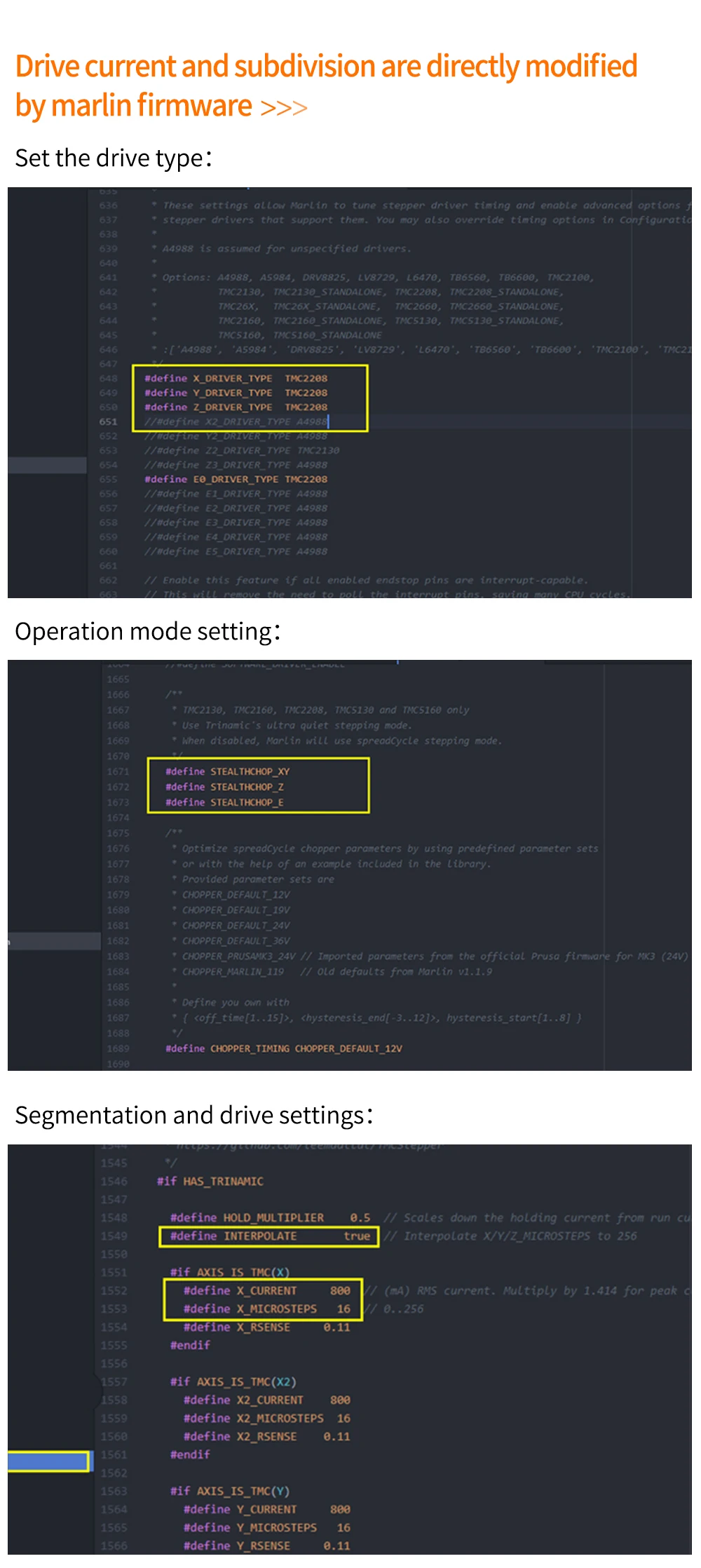Click the '#define INTERPOLATE true' line
This screenshot has height=1568, width=701.
click(x=271, y=1236)
